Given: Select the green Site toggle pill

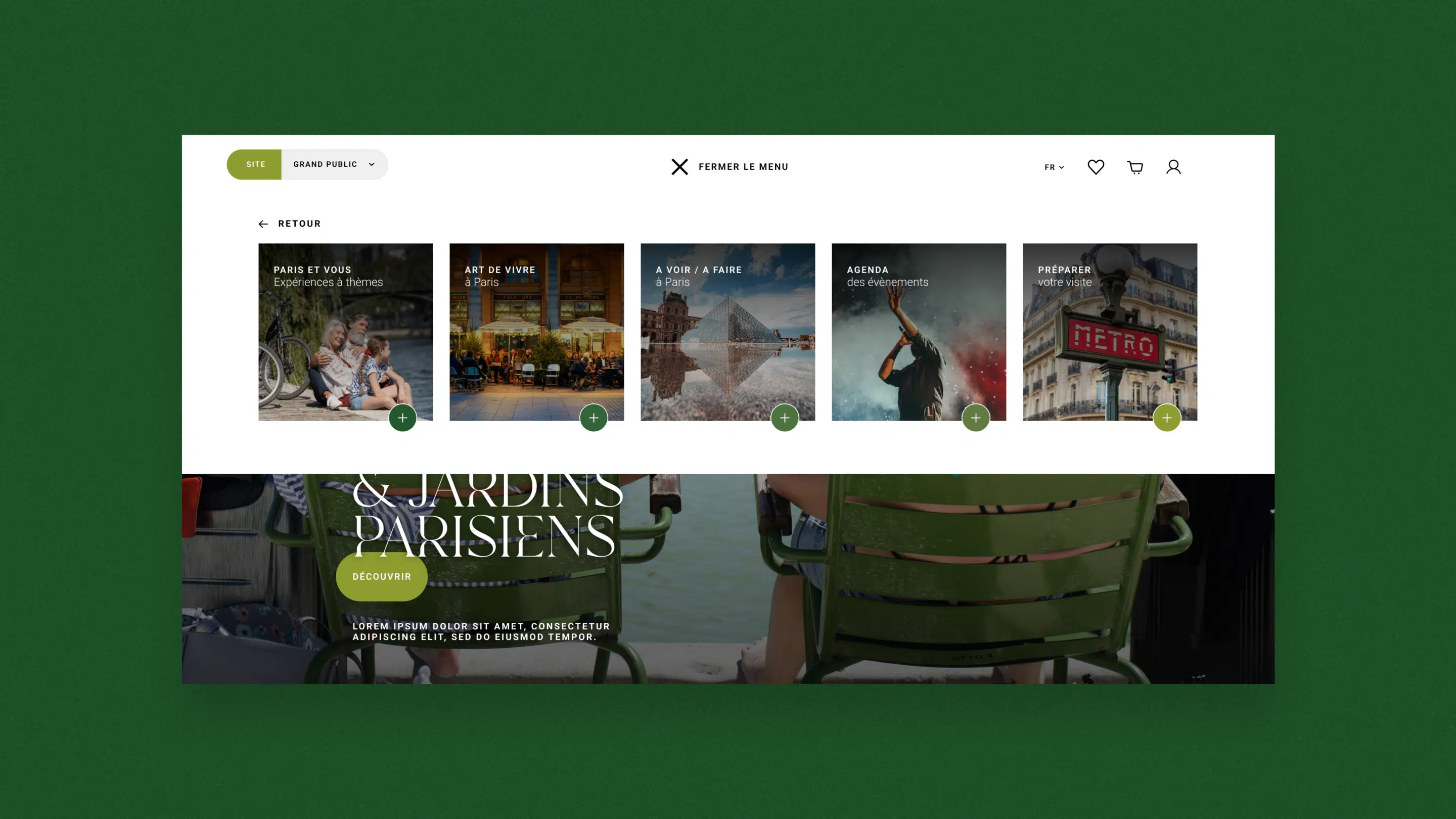Looking at the screenshot, I should pyautogui.click(x=255, y=164).
